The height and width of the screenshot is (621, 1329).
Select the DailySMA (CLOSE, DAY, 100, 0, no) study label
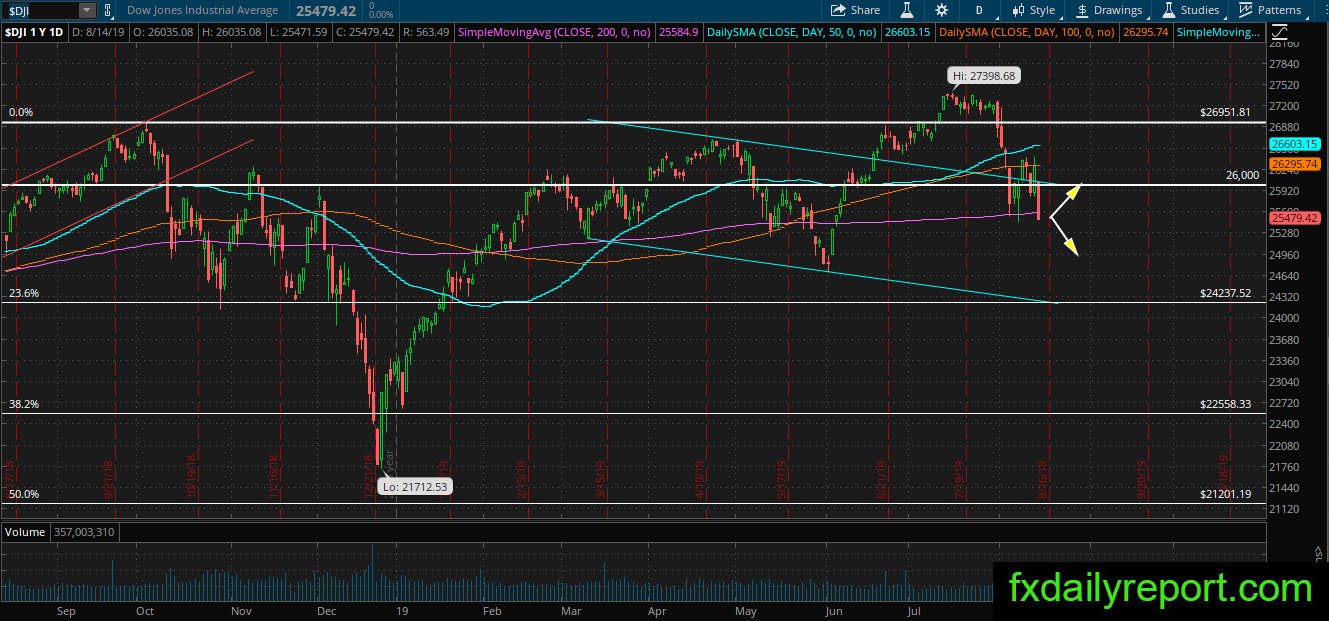(1029, 33)
